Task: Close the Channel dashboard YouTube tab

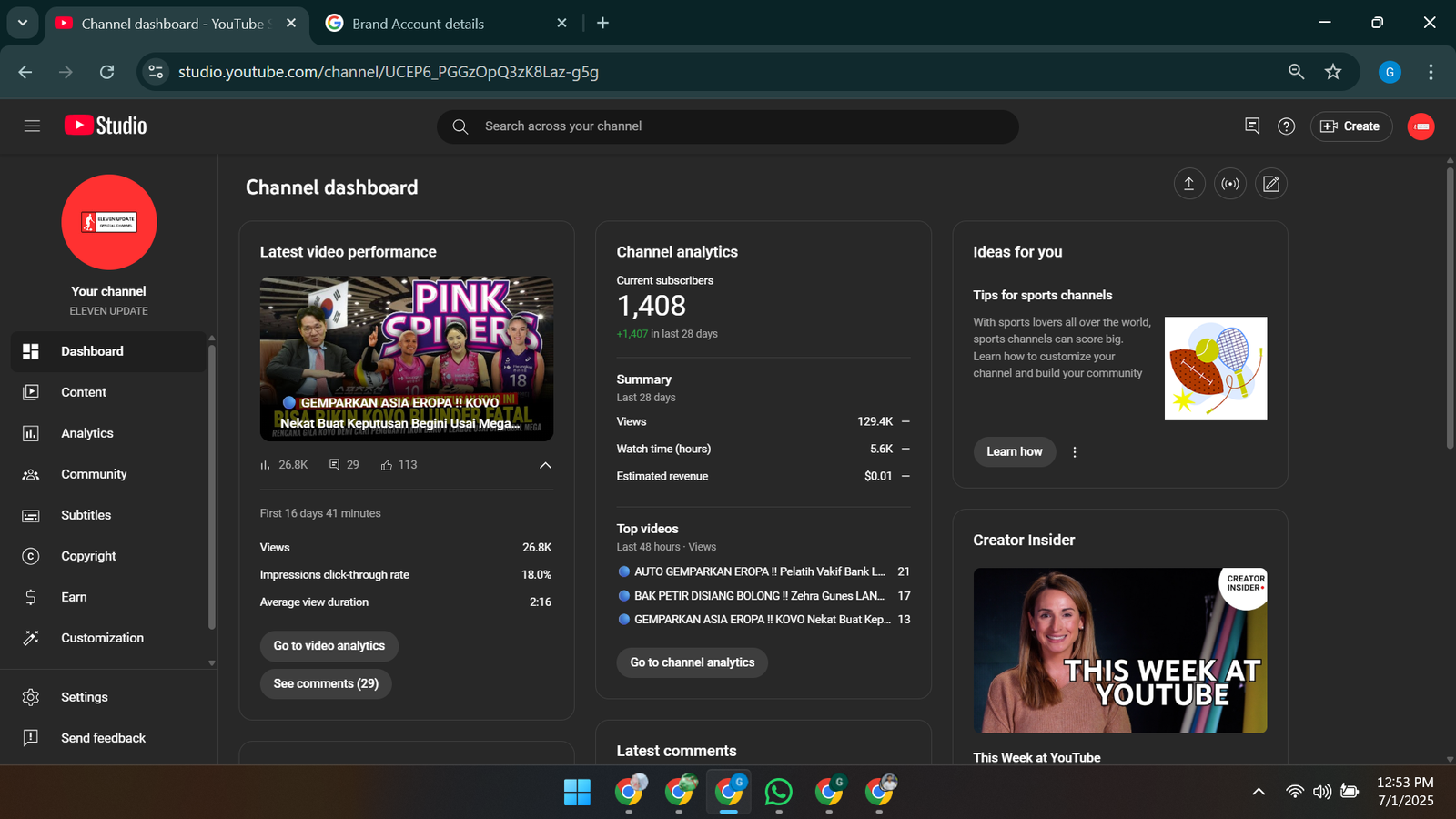Action: pos(291,23)
